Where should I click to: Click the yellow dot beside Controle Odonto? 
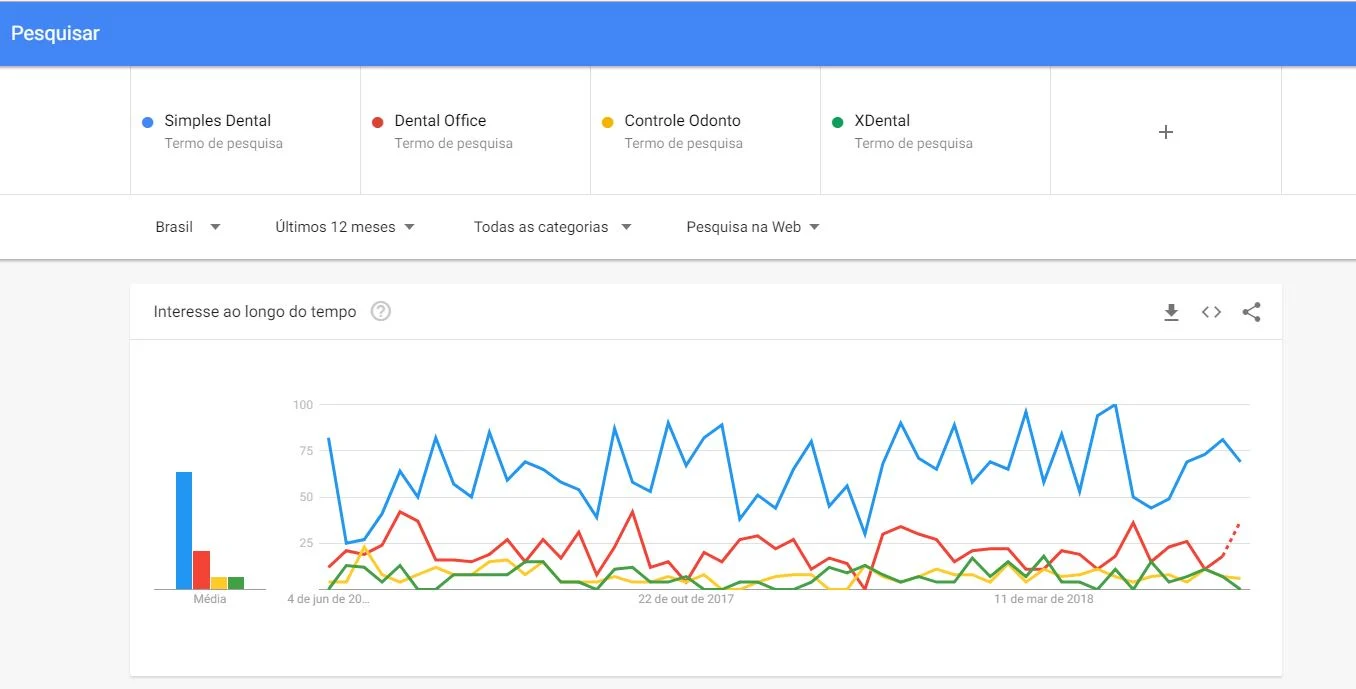(x=607, y=122)
